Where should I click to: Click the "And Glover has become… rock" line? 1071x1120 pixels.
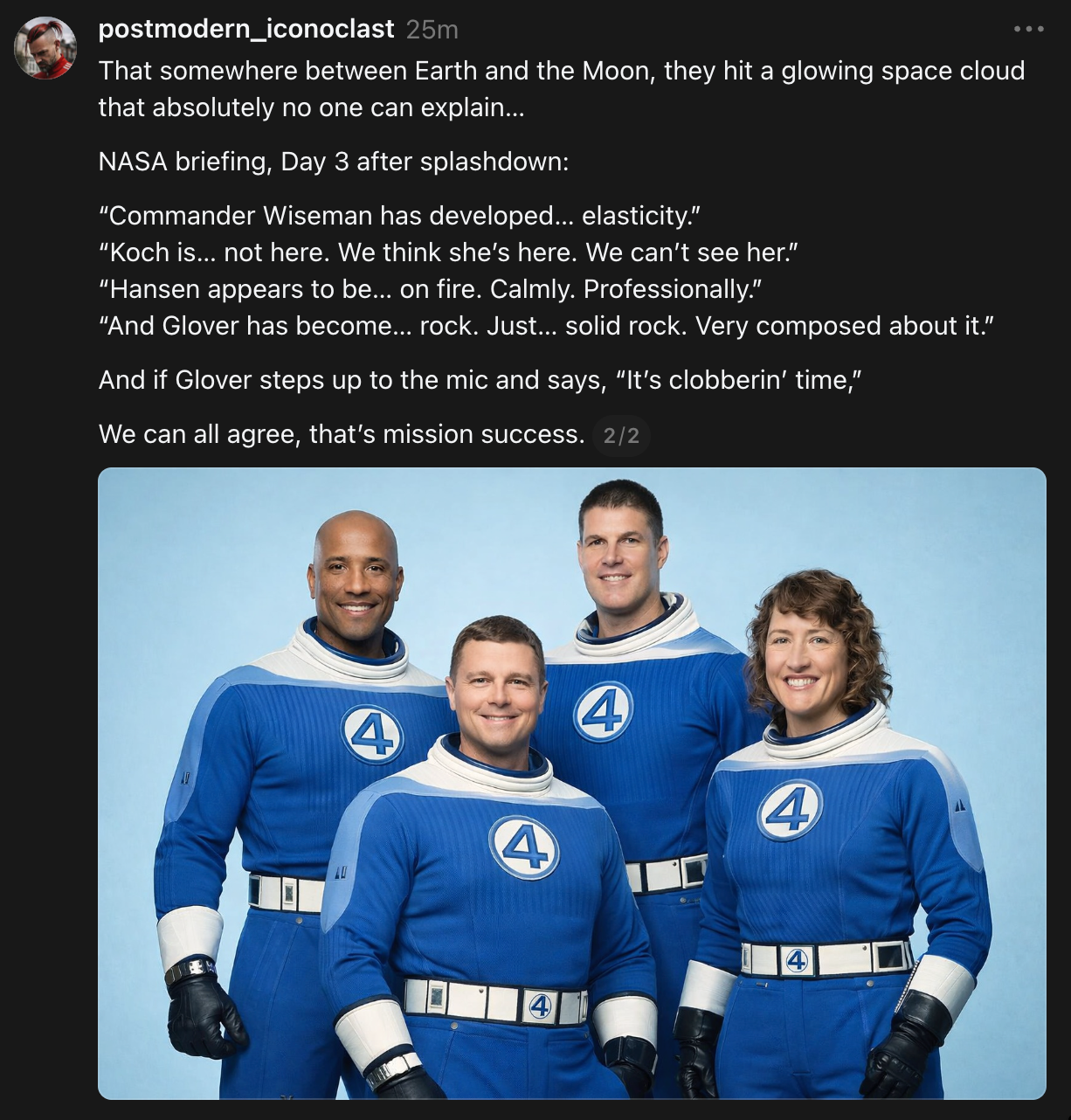(x=546, y=326)
